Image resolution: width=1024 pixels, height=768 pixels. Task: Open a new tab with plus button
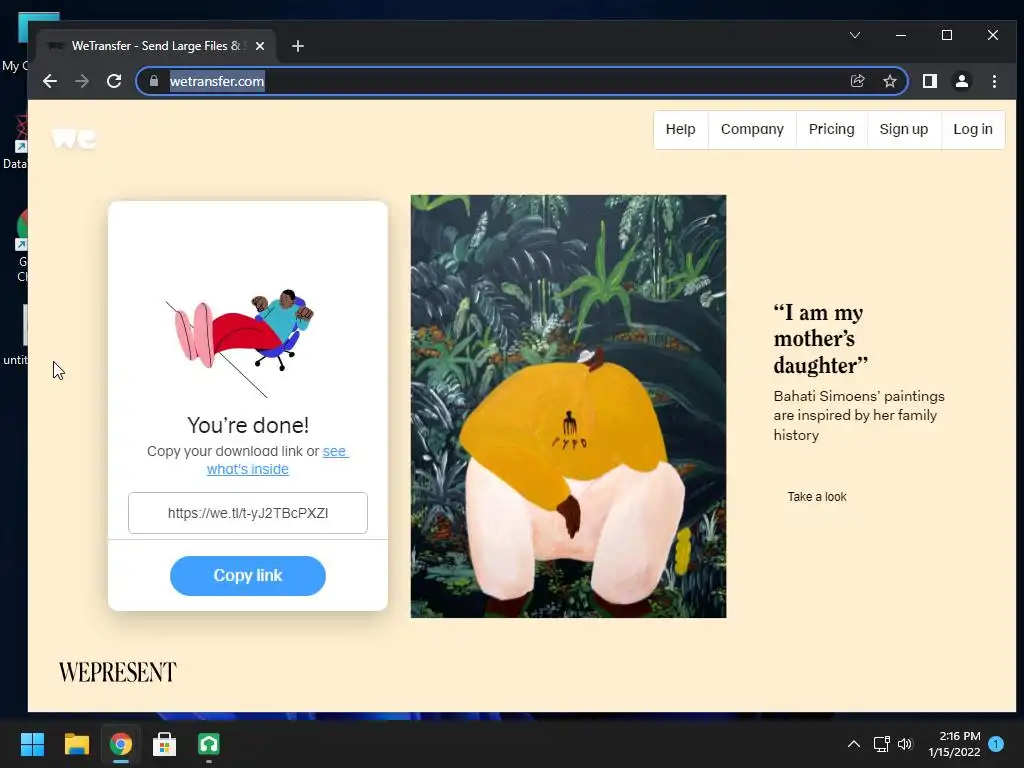(298, 46)
